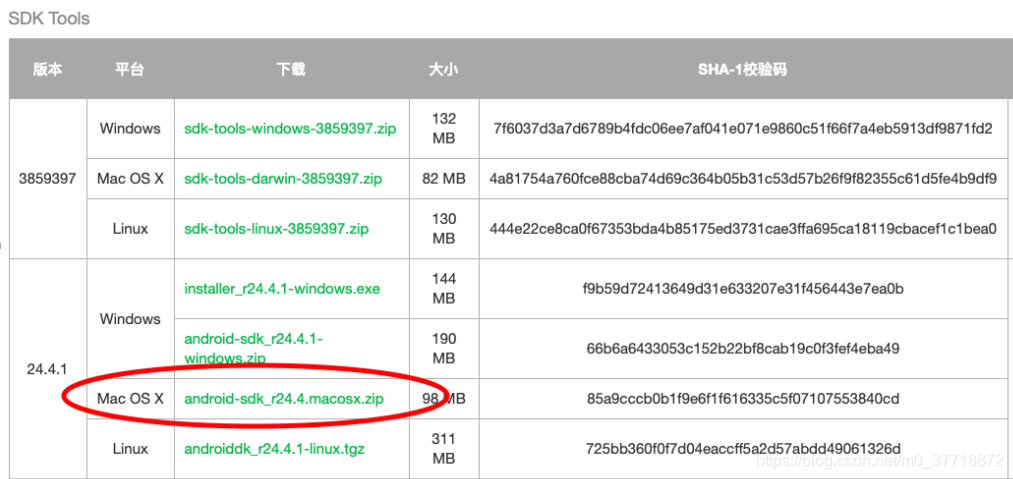Viewport: 1013px width, 479px height.
Task: Select the version cell 24.4.1
Action: click(47, 369)
